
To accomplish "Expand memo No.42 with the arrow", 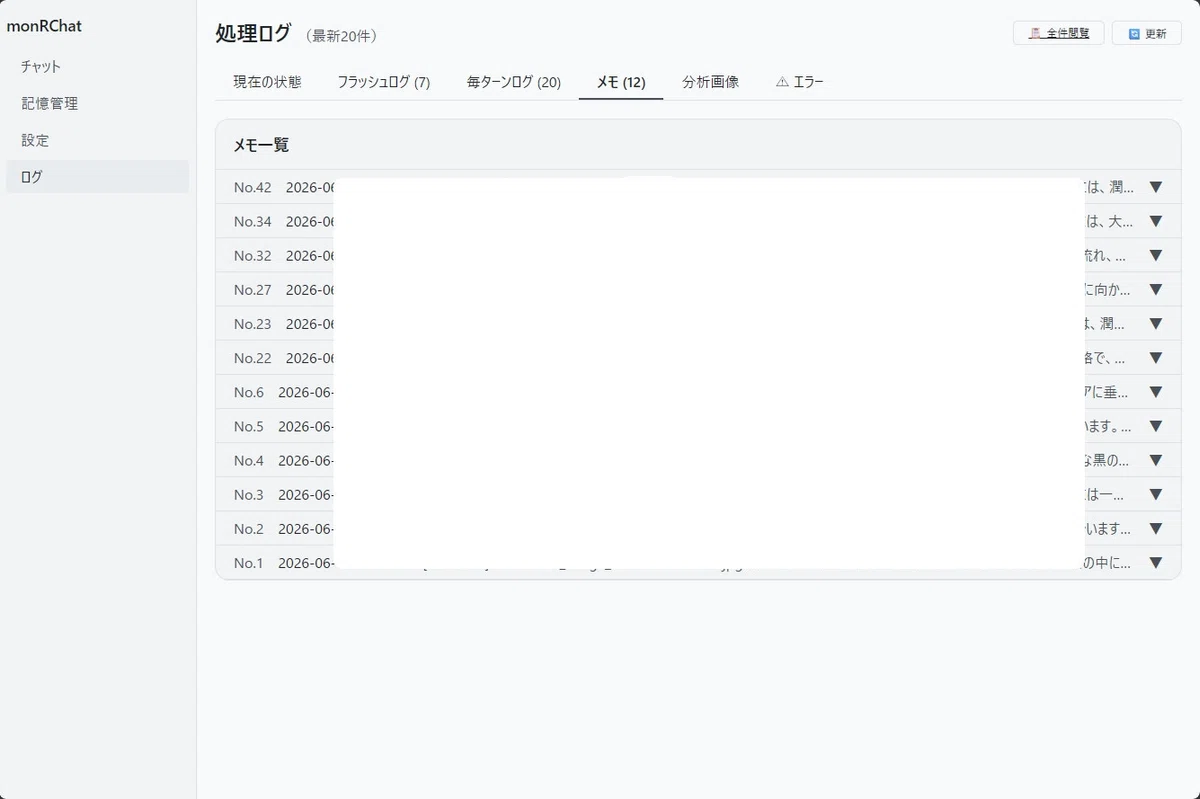I will pyautogui.click(x=1156, y=187).
